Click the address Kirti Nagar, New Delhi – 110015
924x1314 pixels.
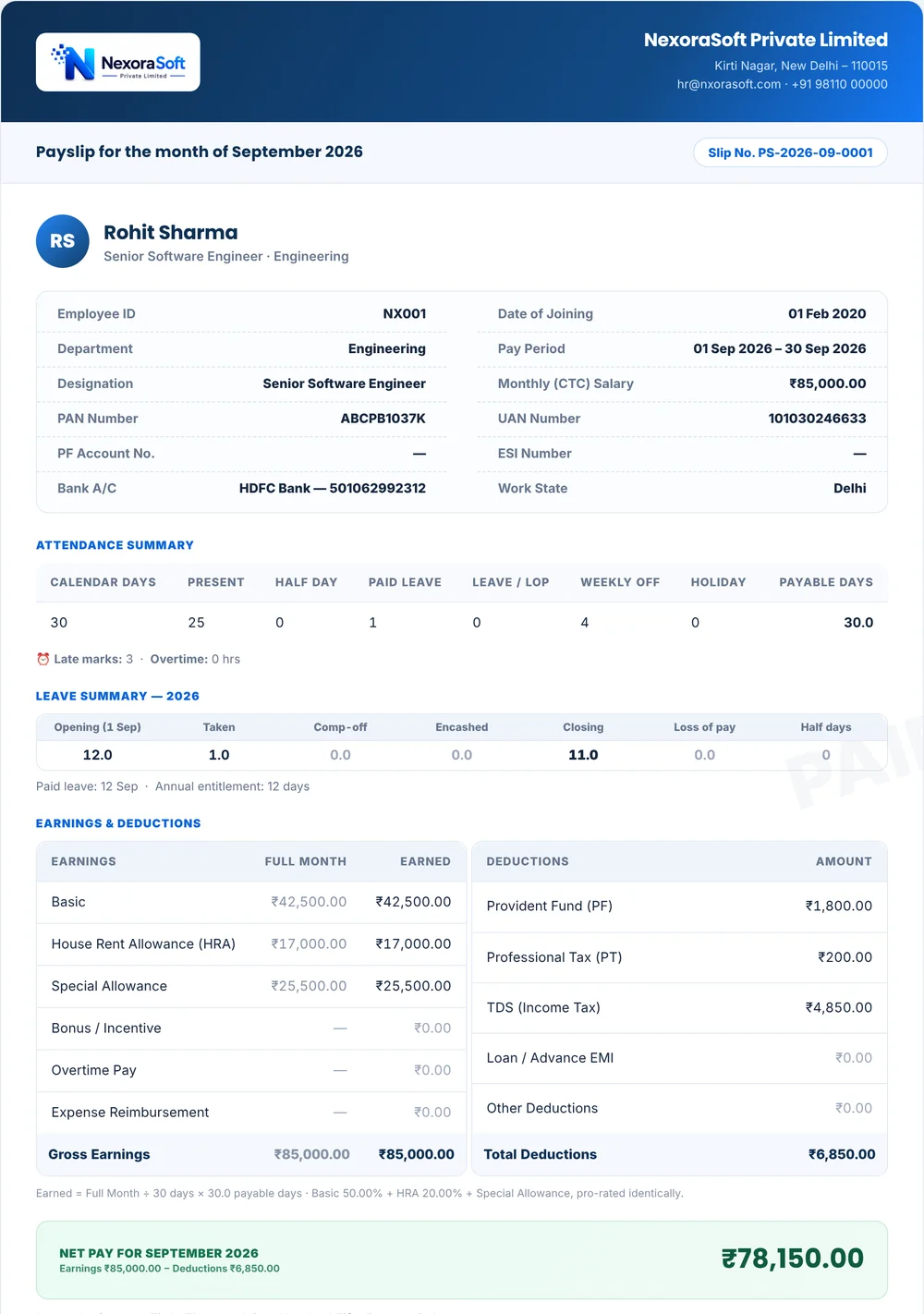pyautogui.click(x=801, y=66)
